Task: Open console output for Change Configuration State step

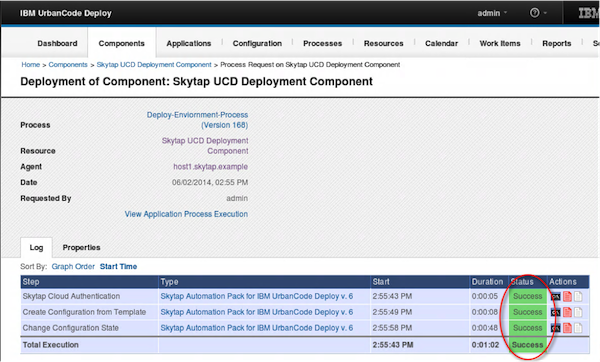Action: tap(556, 328)
